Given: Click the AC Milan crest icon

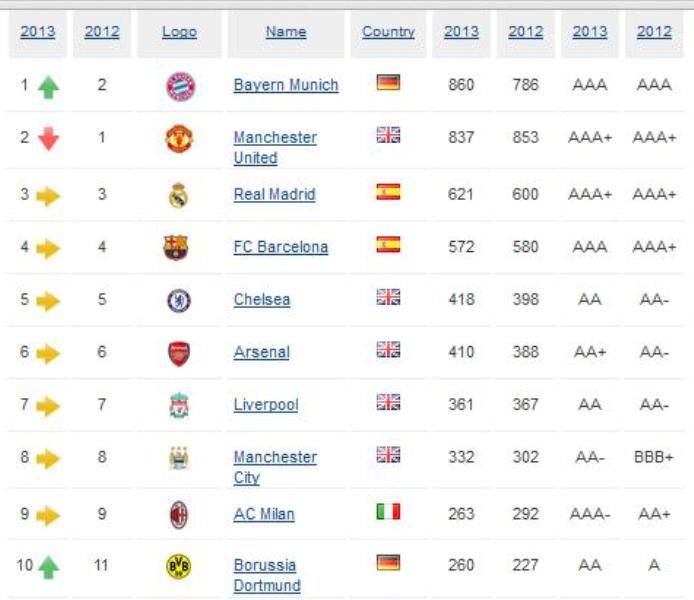Looking at the screenshot, I should point(178,514).
